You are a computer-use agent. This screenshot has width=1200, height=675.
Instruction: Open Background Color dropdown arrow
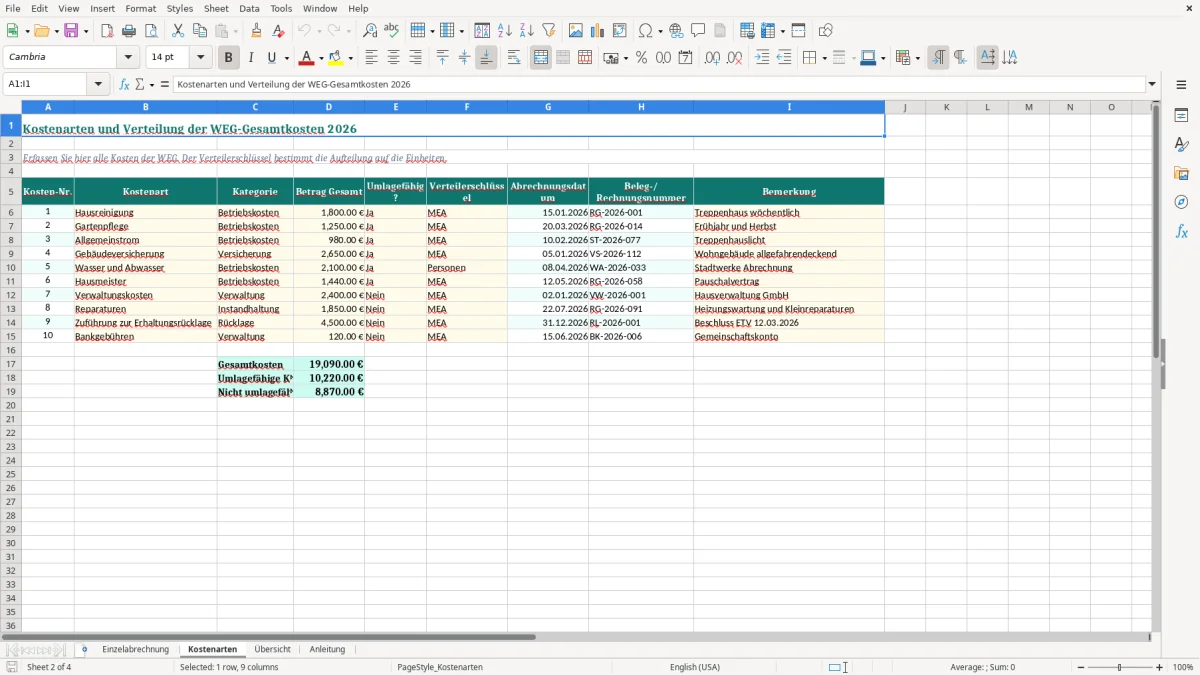(x=350, y=58)
